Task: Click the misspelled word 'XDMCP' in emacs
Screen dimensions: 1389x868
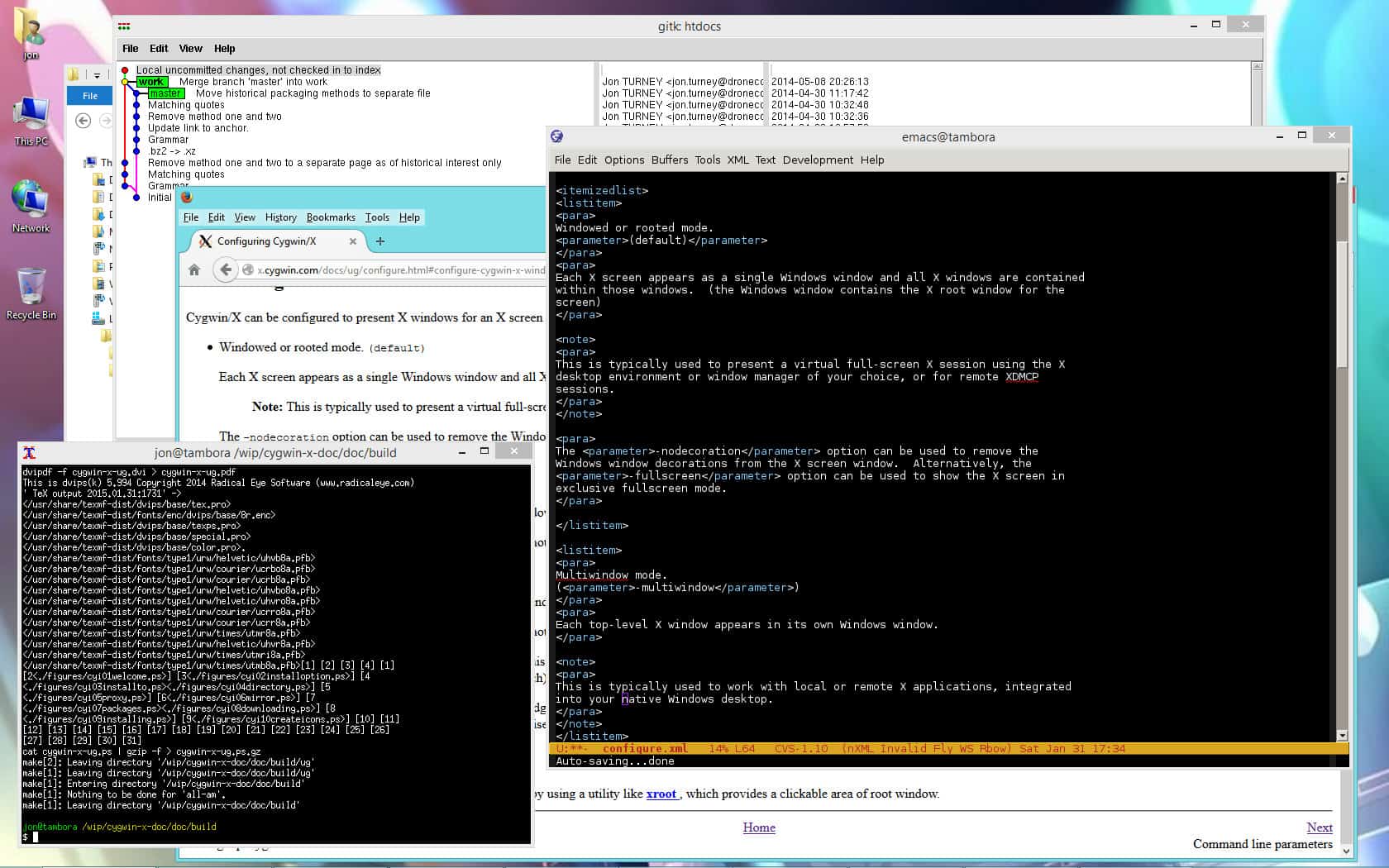Action: [x=1022, y=377]
